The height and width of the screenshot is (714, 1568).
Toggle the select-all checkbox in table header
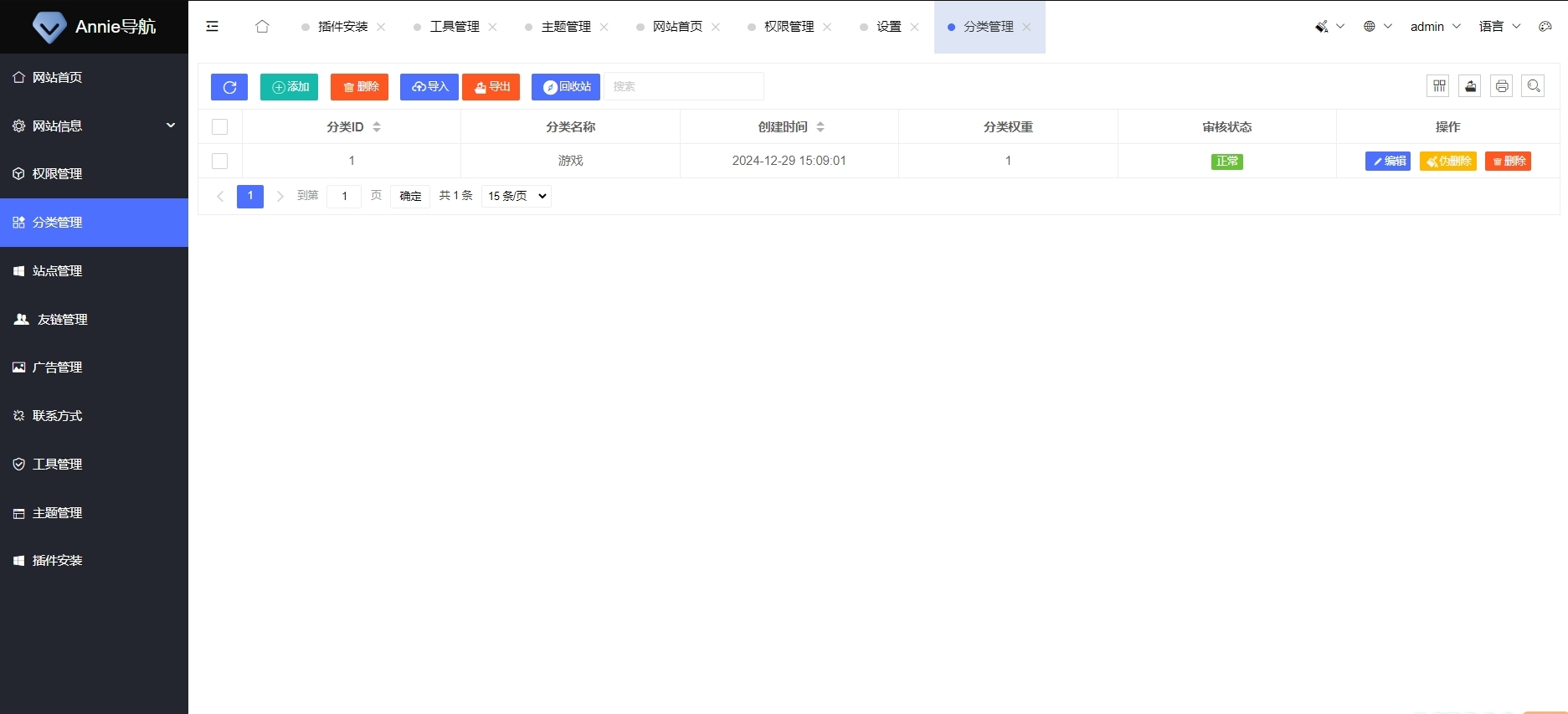tap(220, 127)
